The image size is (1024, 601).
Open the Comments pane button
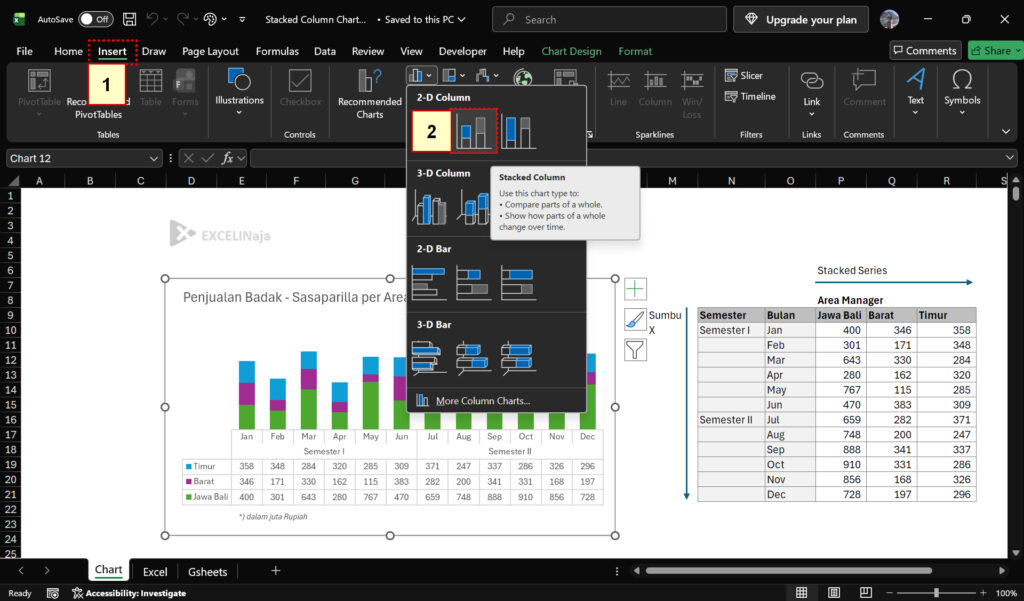pos(925,50)
